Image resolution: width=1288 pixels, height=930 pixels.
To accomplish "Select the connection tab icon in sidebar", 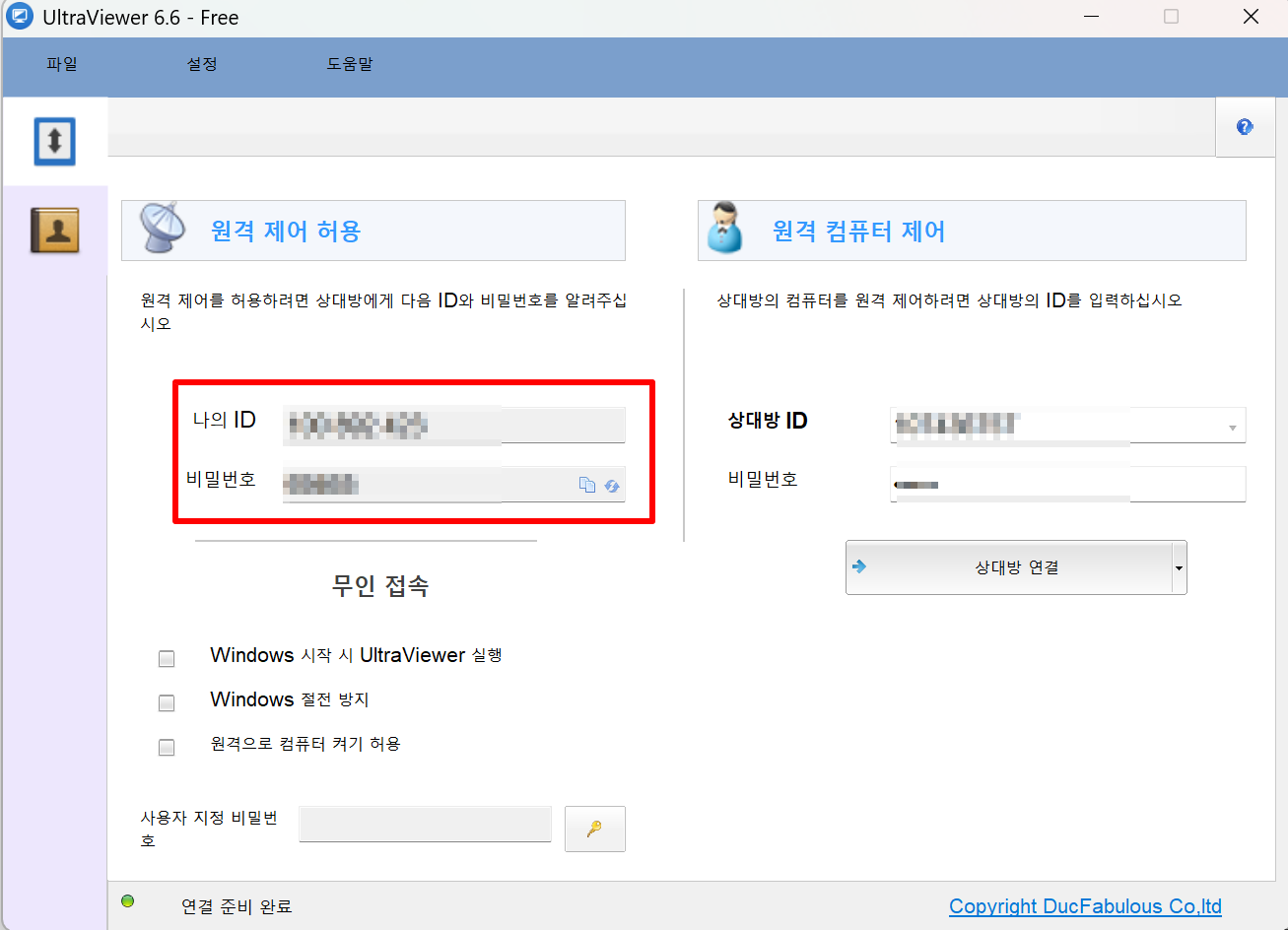I will click(x=53, y=141).
